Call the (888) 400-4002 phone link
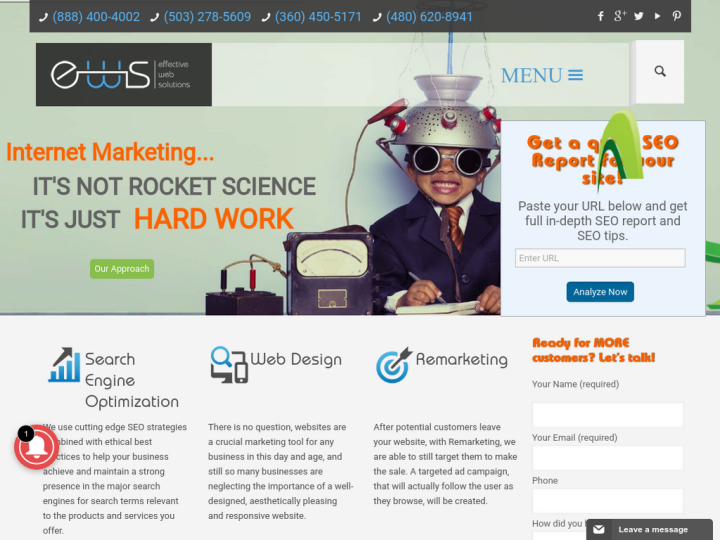The width and height of the screenshot is (720, 540). click(95, 17)
